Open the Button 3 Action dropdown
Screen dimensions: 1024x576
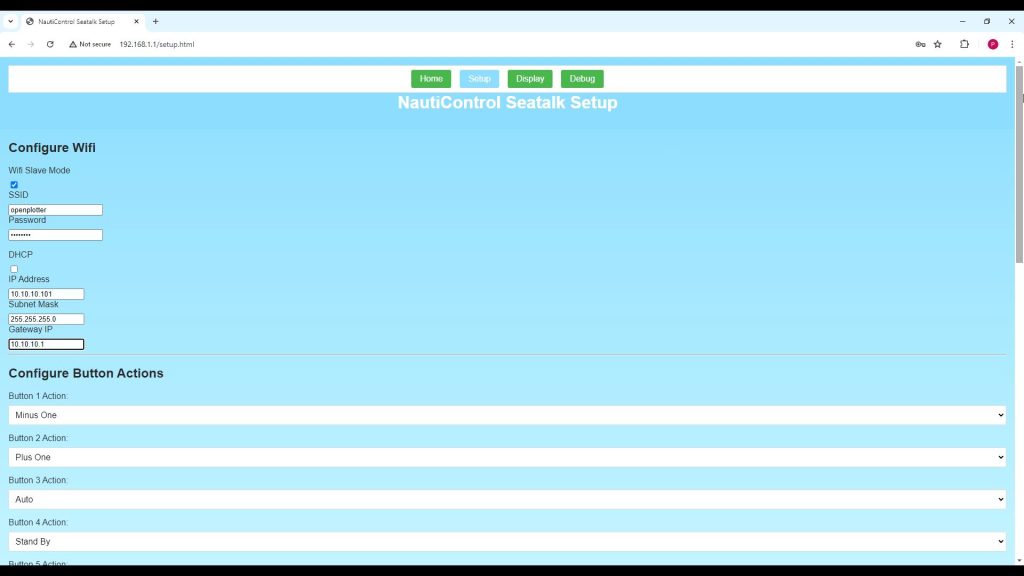(507, 500)
